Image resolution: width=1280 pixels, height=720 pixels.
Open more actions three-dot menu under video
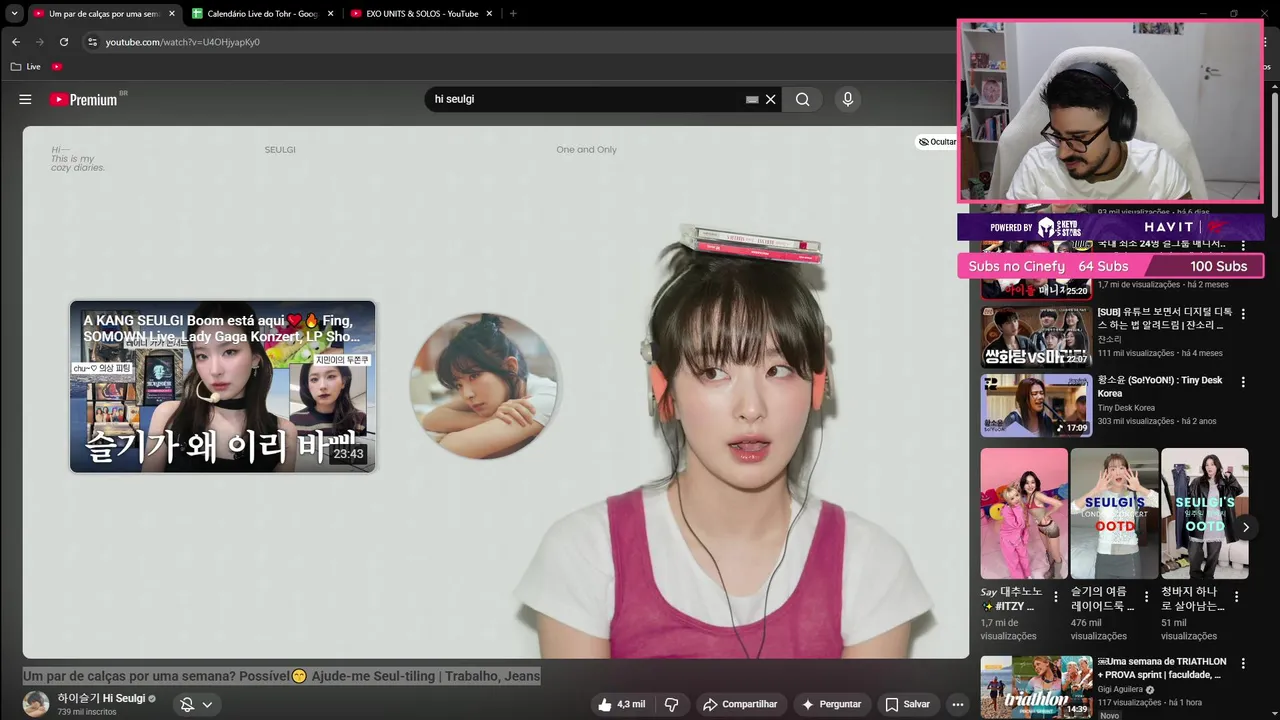click(x=957, y=704)
